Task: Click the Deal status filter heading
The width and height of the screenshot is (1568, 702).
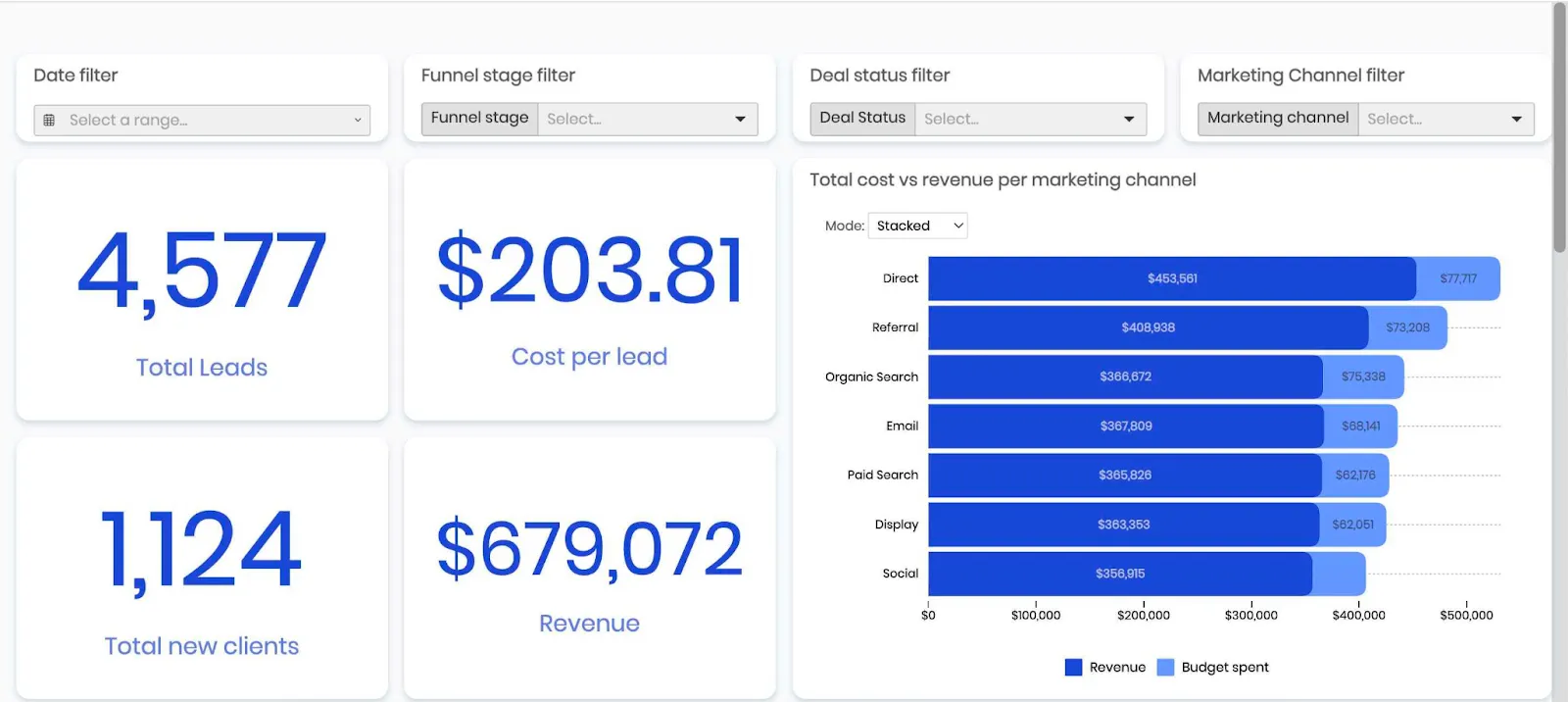Action: (880, 75)
